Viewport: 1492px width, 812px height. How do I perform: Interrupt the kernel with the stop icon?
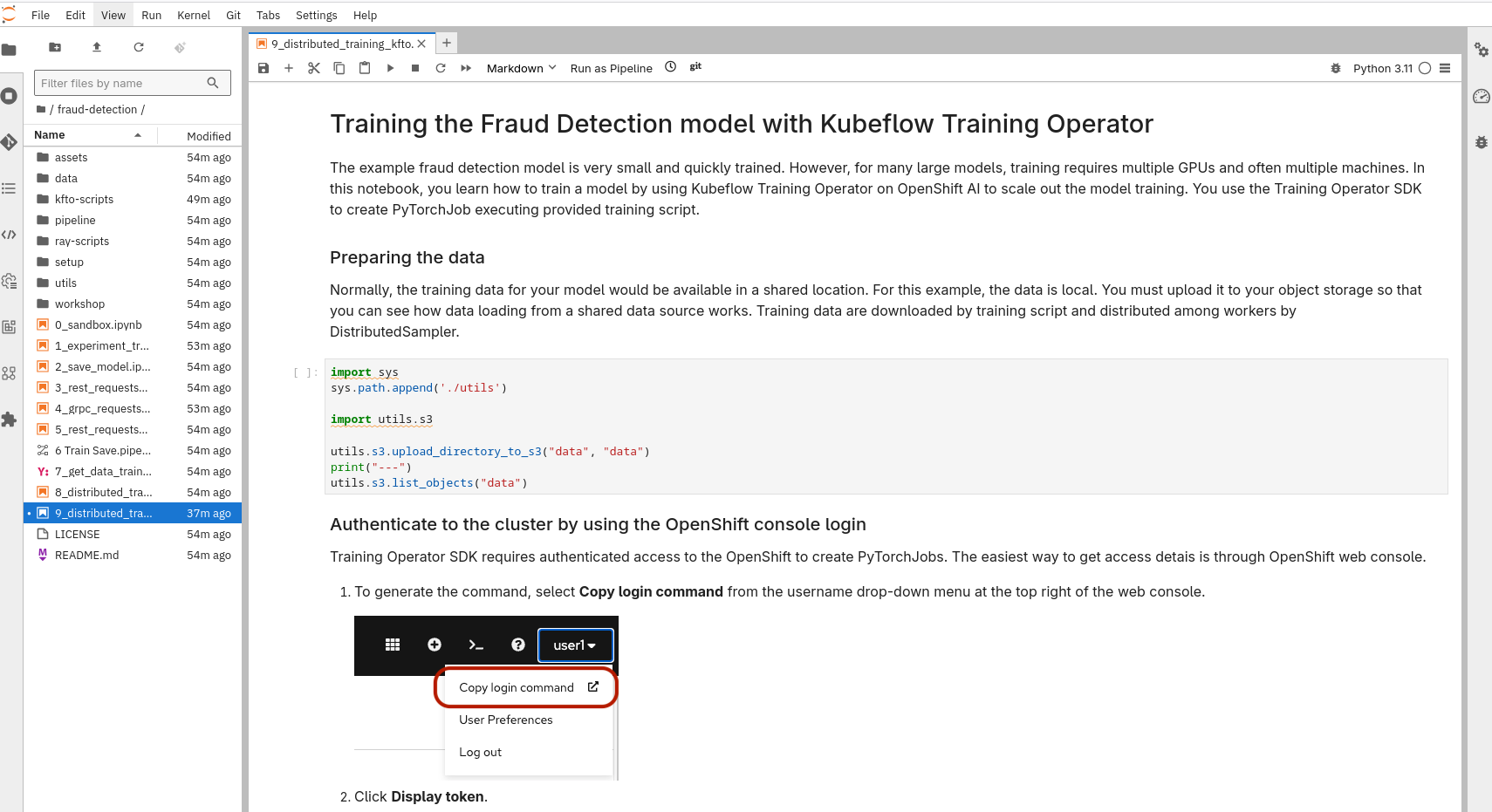click(x=415, y=68)
